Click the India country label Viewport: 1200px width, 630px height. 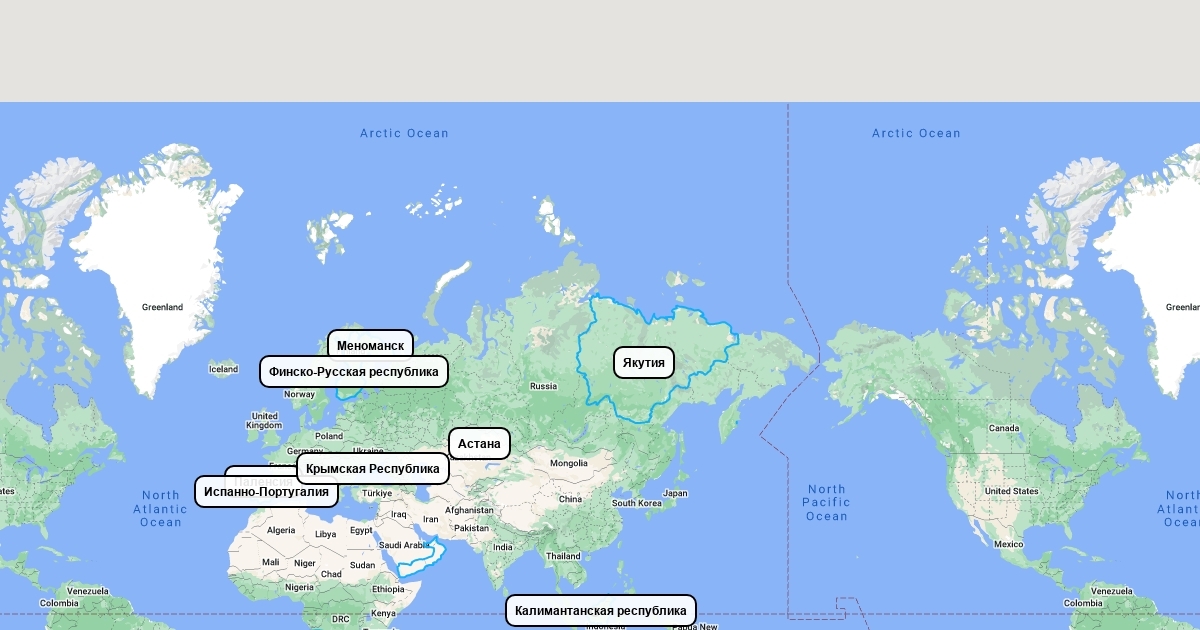point(502,547)
